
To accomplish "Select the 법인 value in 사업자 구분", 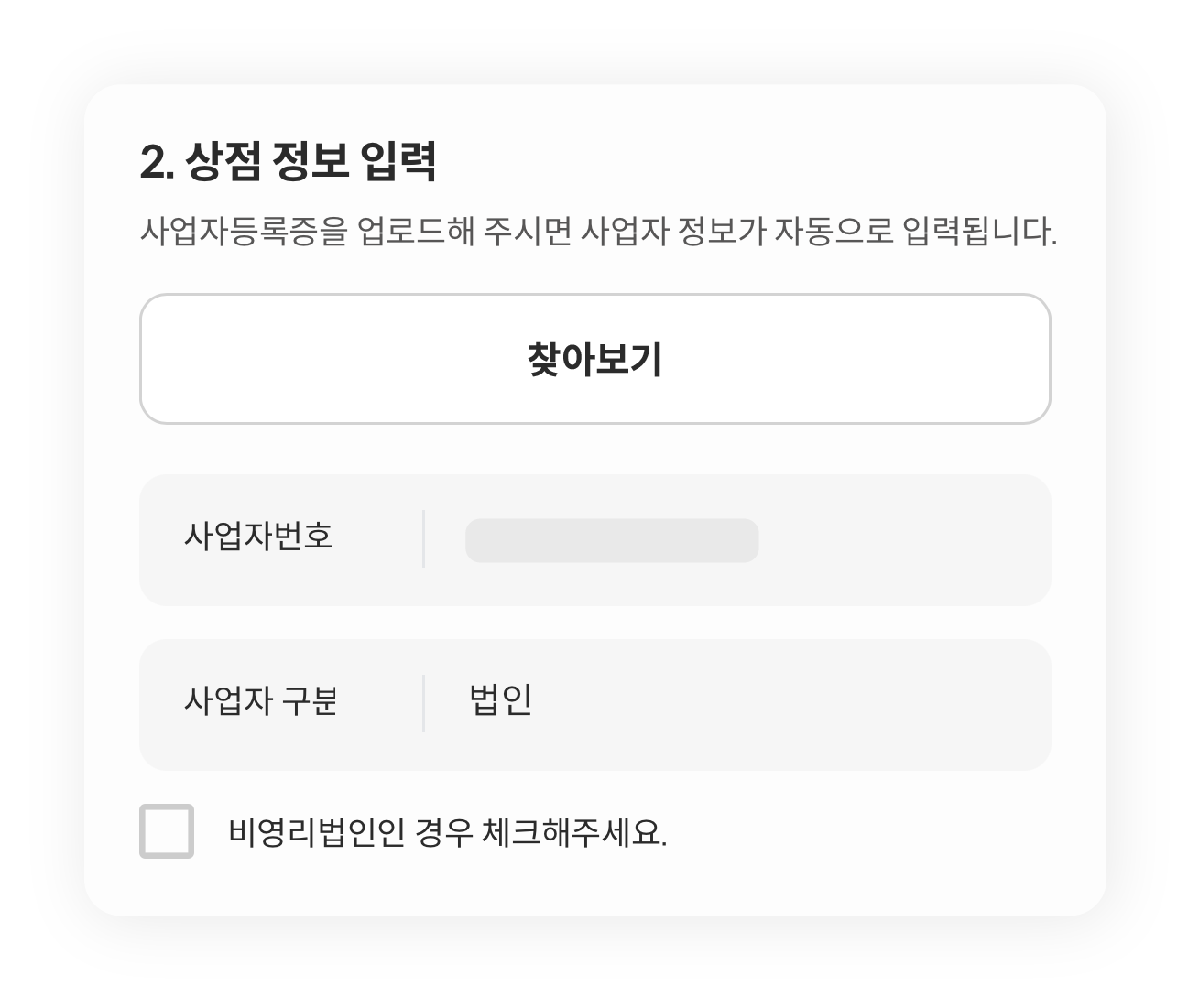I will (x=500, y=699).
